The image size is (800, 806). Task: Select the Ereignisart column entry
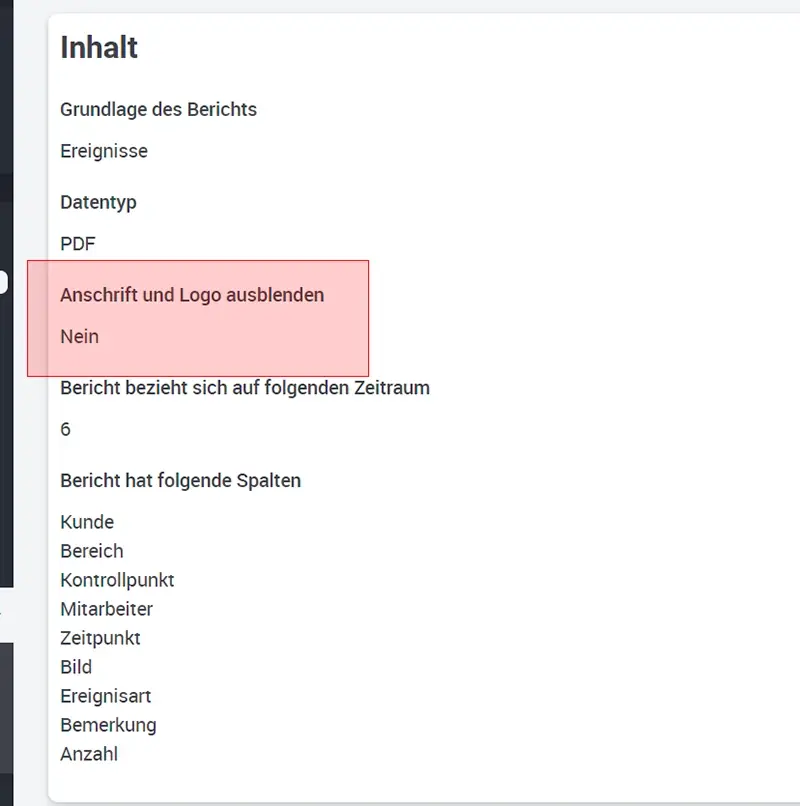point(105,696)
